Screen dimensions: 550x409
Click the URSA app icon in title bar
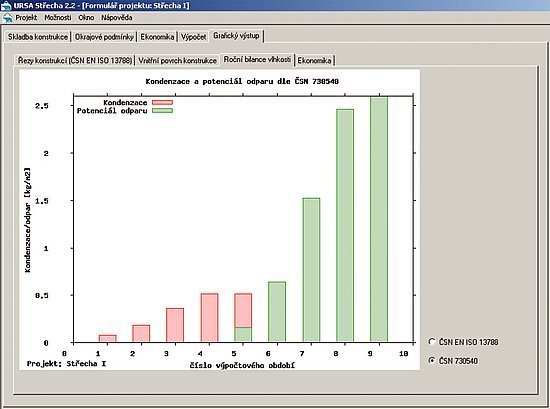pyautogui.click(x=6, y=6)
